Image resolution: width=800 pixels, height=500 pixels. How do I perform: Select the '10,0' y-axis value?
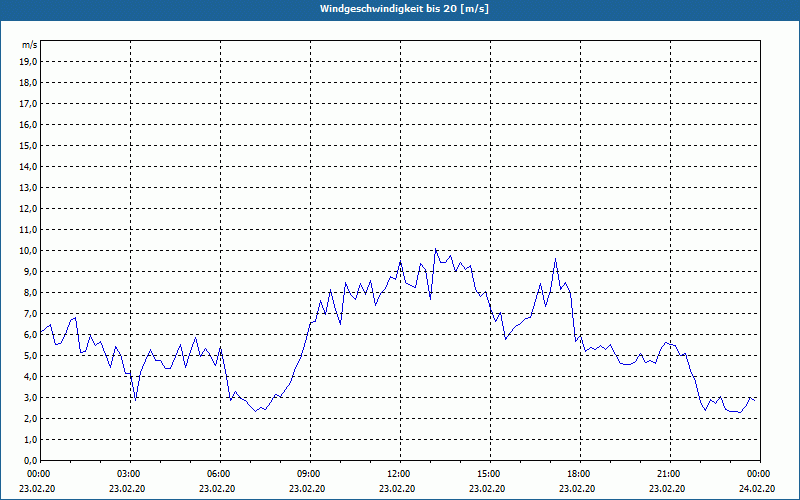29,251
